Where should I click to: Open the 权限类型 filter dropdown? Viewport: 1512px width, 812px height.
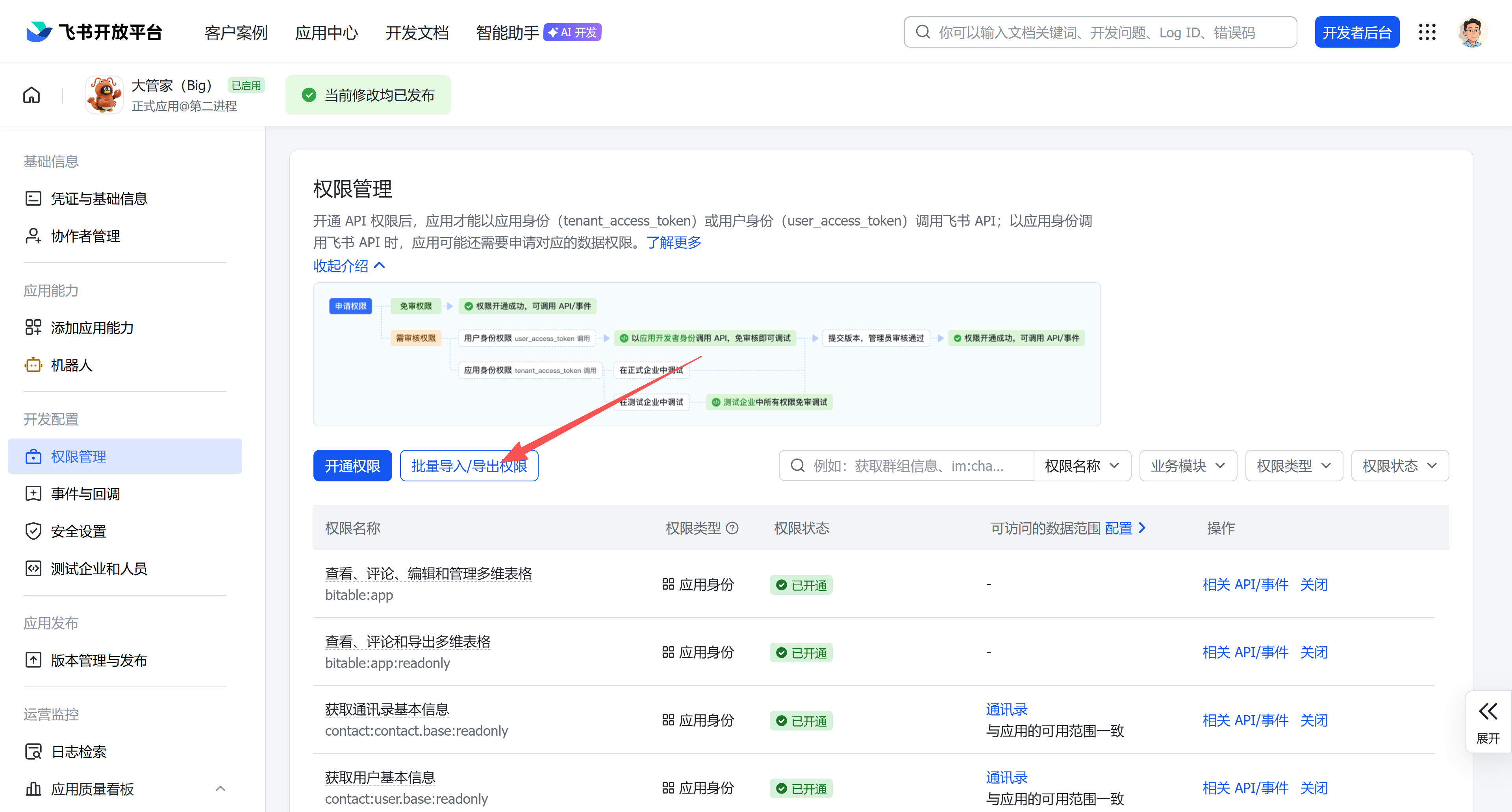click(1293, 466)
